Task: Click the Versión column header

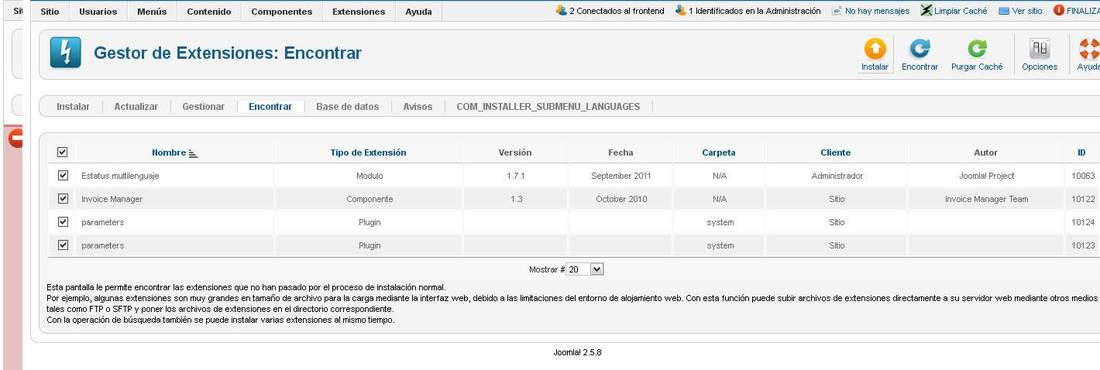Action: coord(515,152)
